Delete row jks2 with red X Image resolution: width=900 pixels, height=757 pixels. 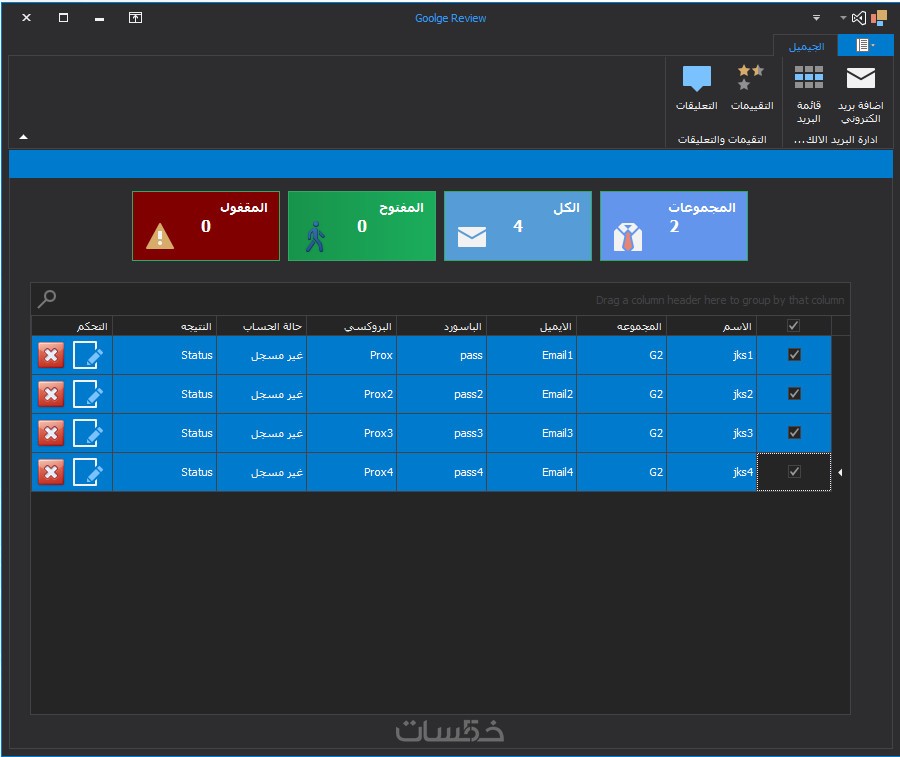pos(51,394)
